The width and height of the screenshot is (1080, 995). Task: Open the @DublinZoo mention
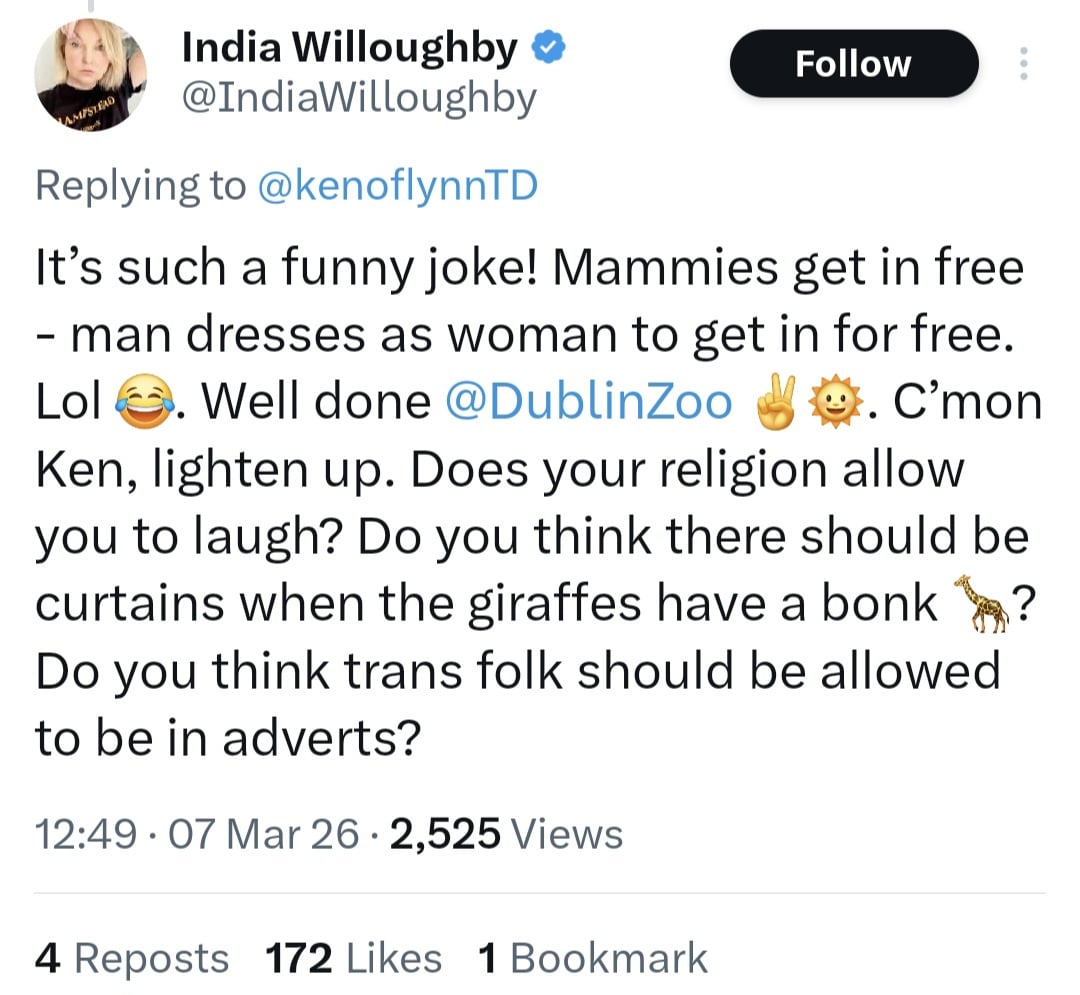(x=589, y=401)
